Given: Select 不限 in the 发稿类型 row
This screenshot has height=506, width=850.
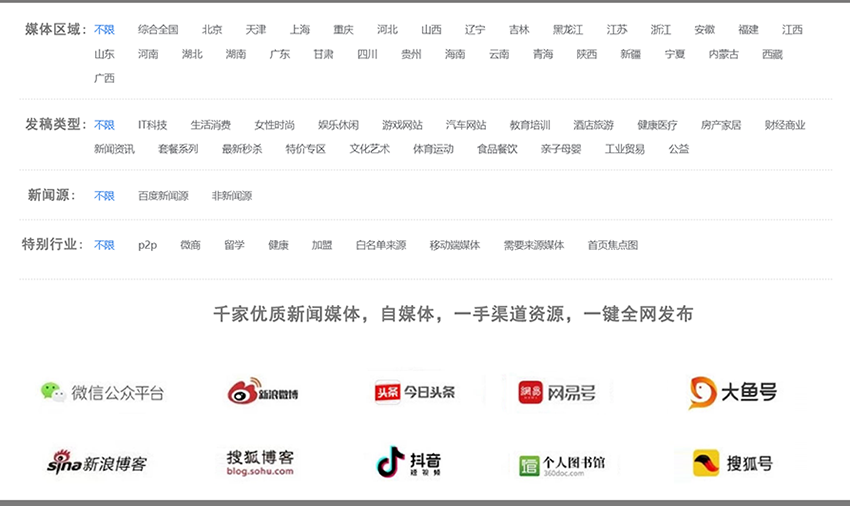Looking at the screenshot, I should pyautogui.click(x=104, y=125).
